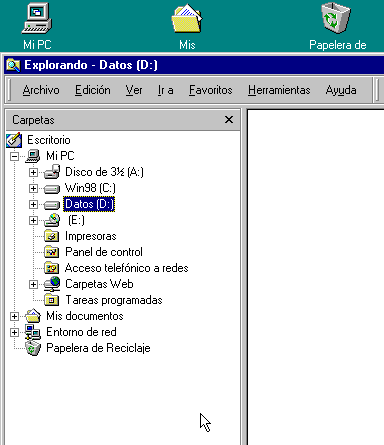Select the Carpetas Web label
This screenshot has width=384, height=445.
pos(99,284)
